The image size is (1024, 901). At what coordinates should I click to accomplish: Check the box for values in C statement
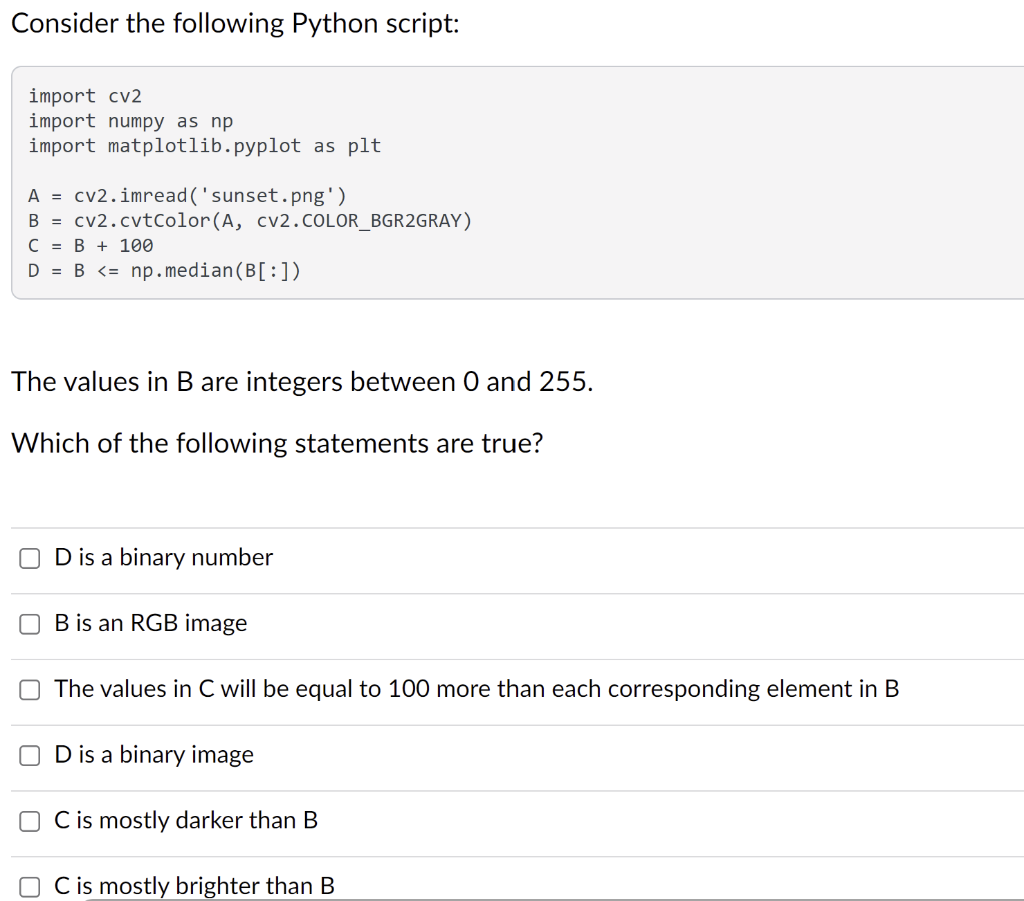(x=29, y=689)
